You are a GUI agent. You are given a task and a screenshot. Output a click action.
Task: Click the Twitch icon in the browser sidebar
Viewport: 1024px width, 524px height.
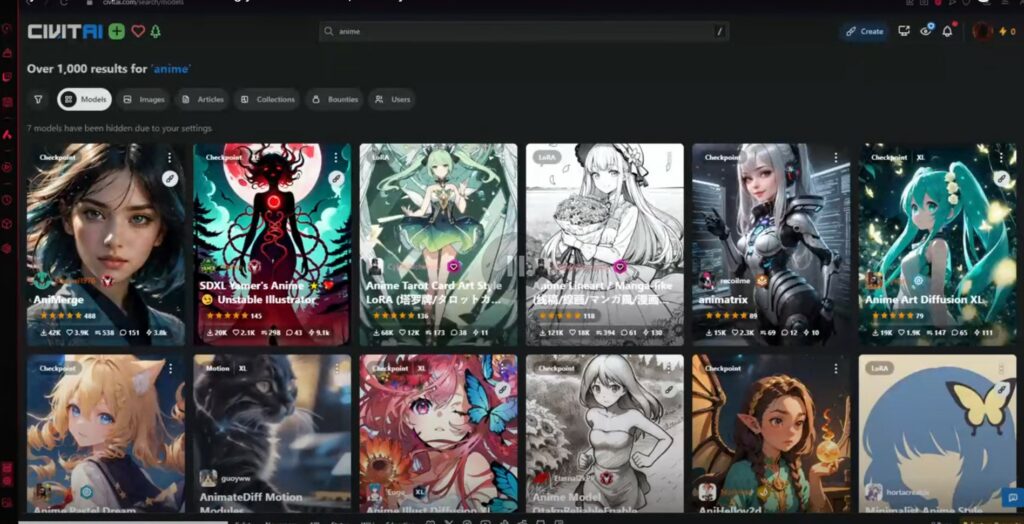click(x=7, y=77)
